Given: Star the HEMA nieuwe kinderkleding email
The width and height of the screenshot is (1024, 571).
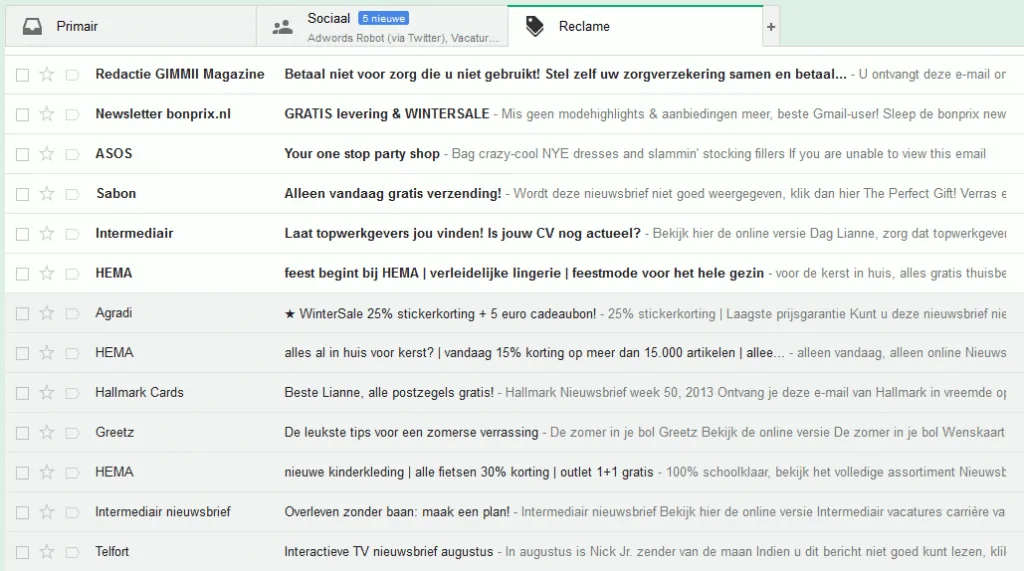Looking at the screenshot, I should (x=46, y=472).
